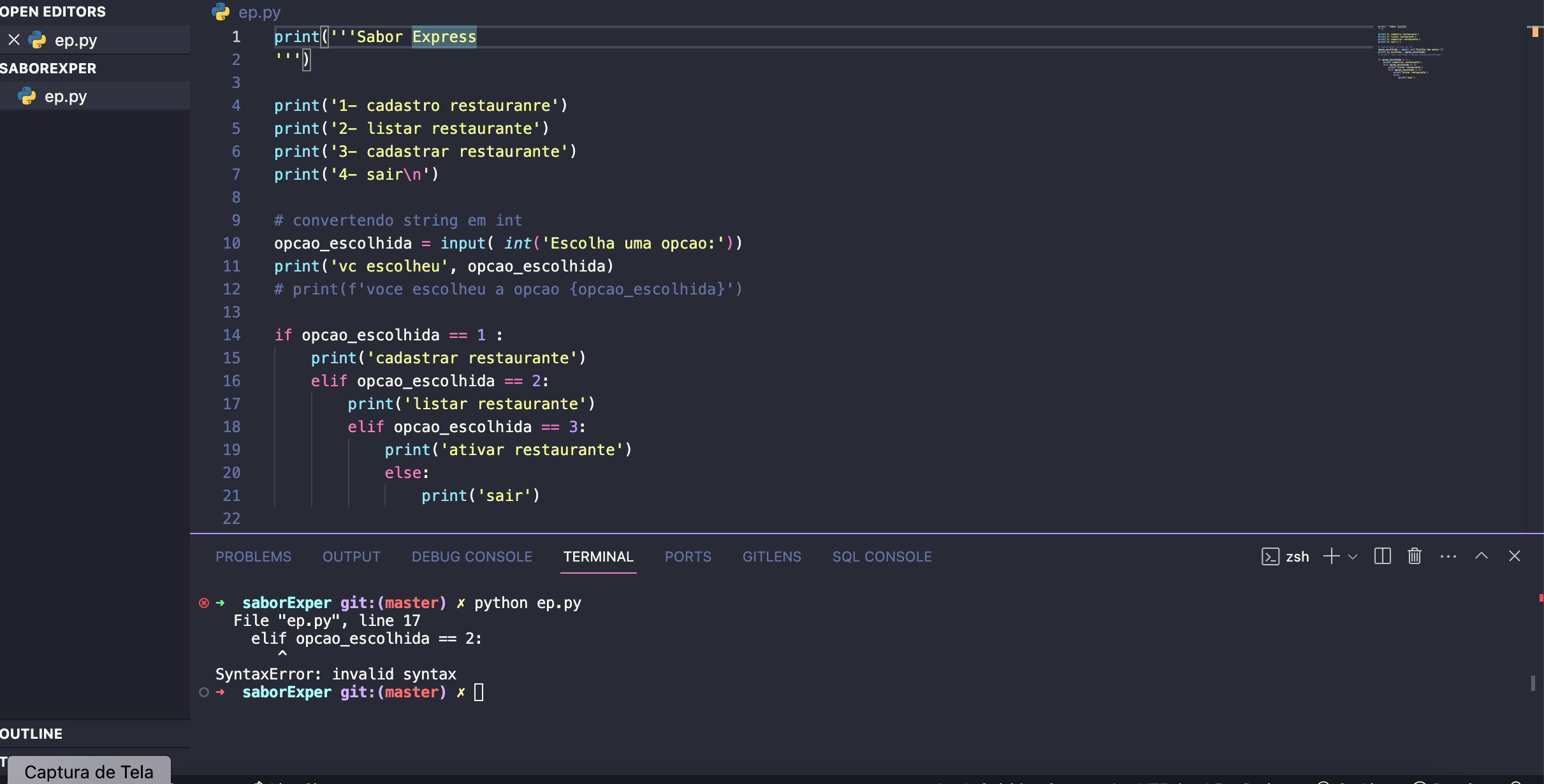Image resolution: width=1544 pixels, height=784 pixels.
Task: Click print('ativar restaurante') on line 19
Action: click(508, 450)
